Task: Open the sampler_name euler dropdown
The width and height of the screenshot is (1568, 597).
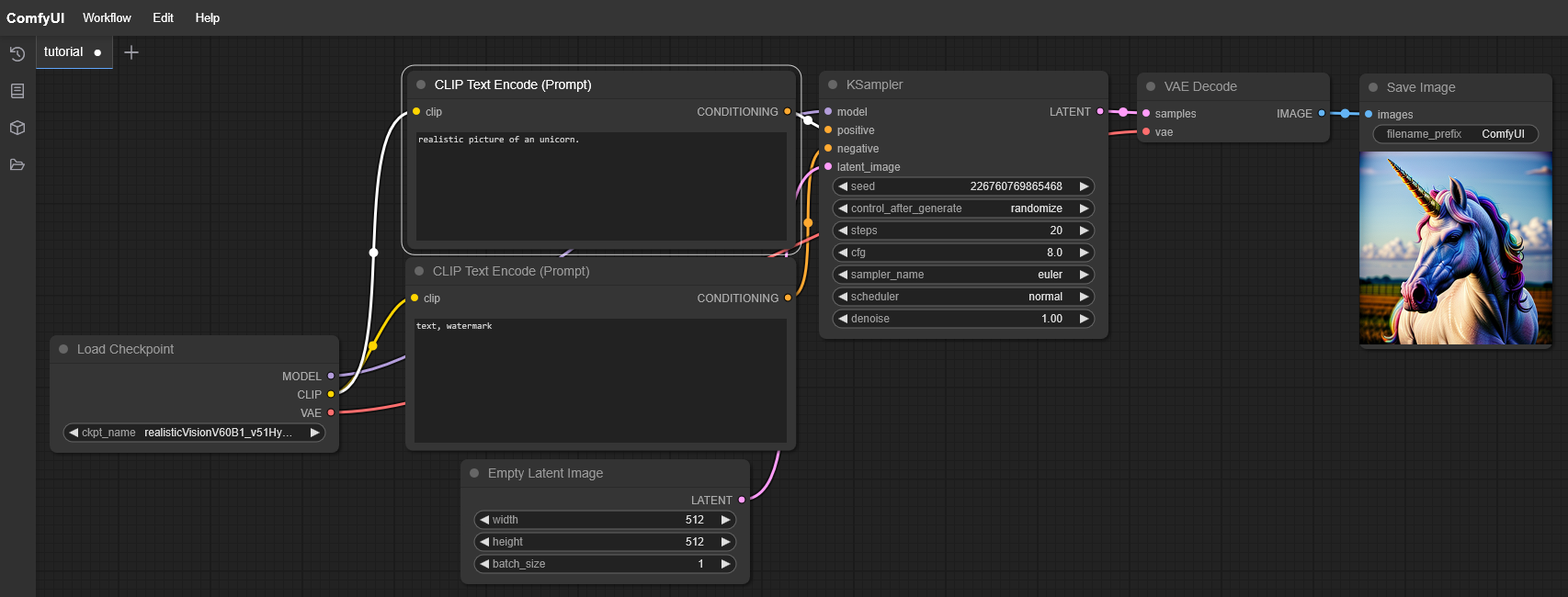Action: (x=962, y=275)
